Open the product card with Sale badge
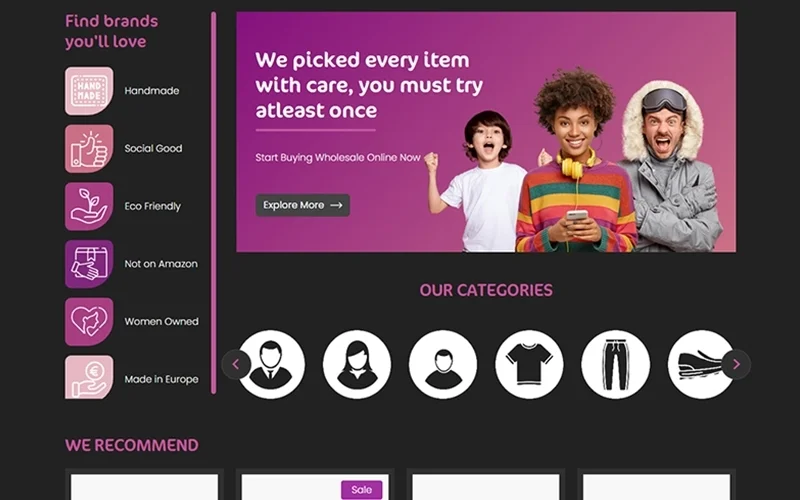The image size is (800, 500). [315, 485]
